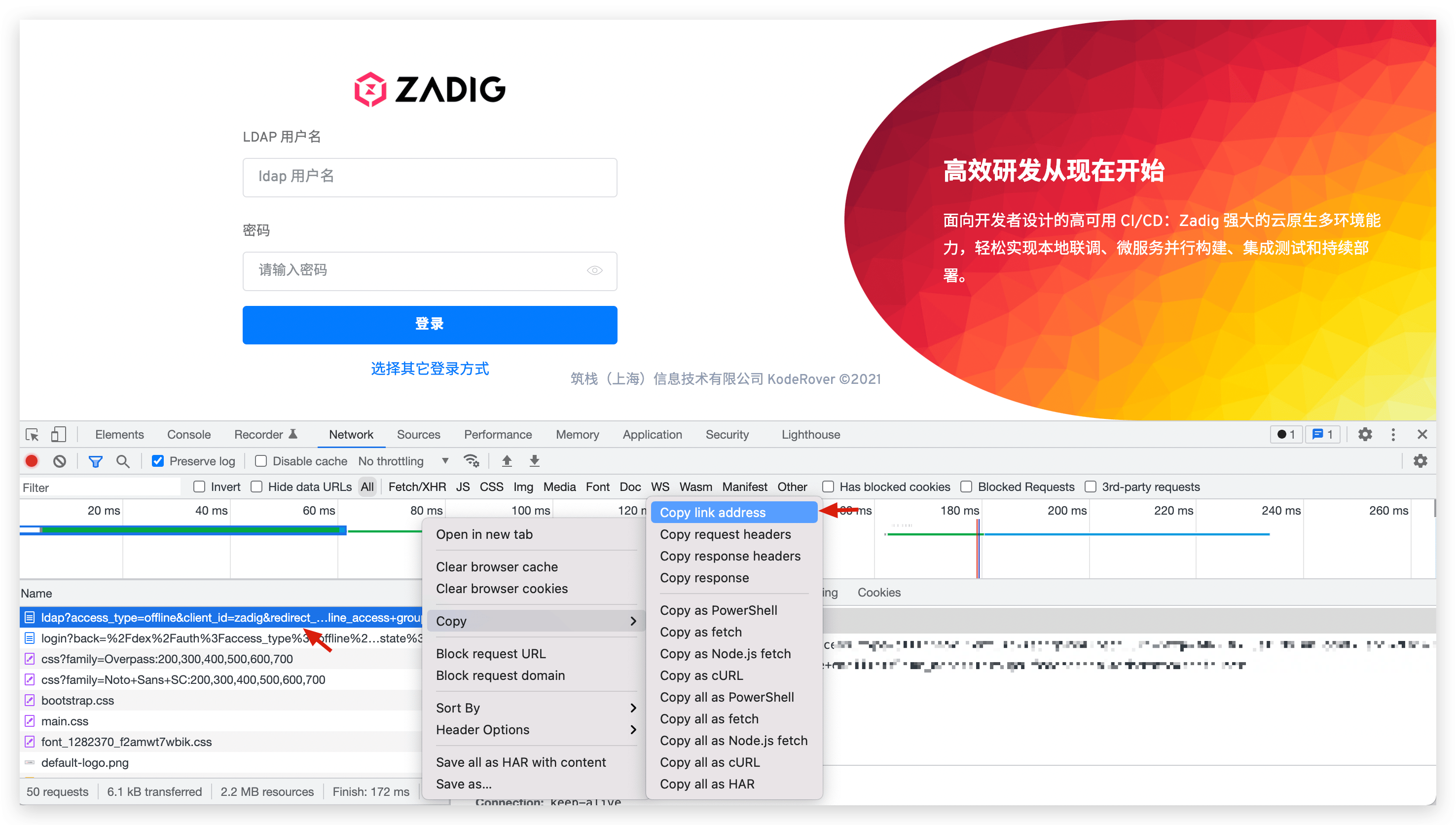Open network conditions panel

472,461
